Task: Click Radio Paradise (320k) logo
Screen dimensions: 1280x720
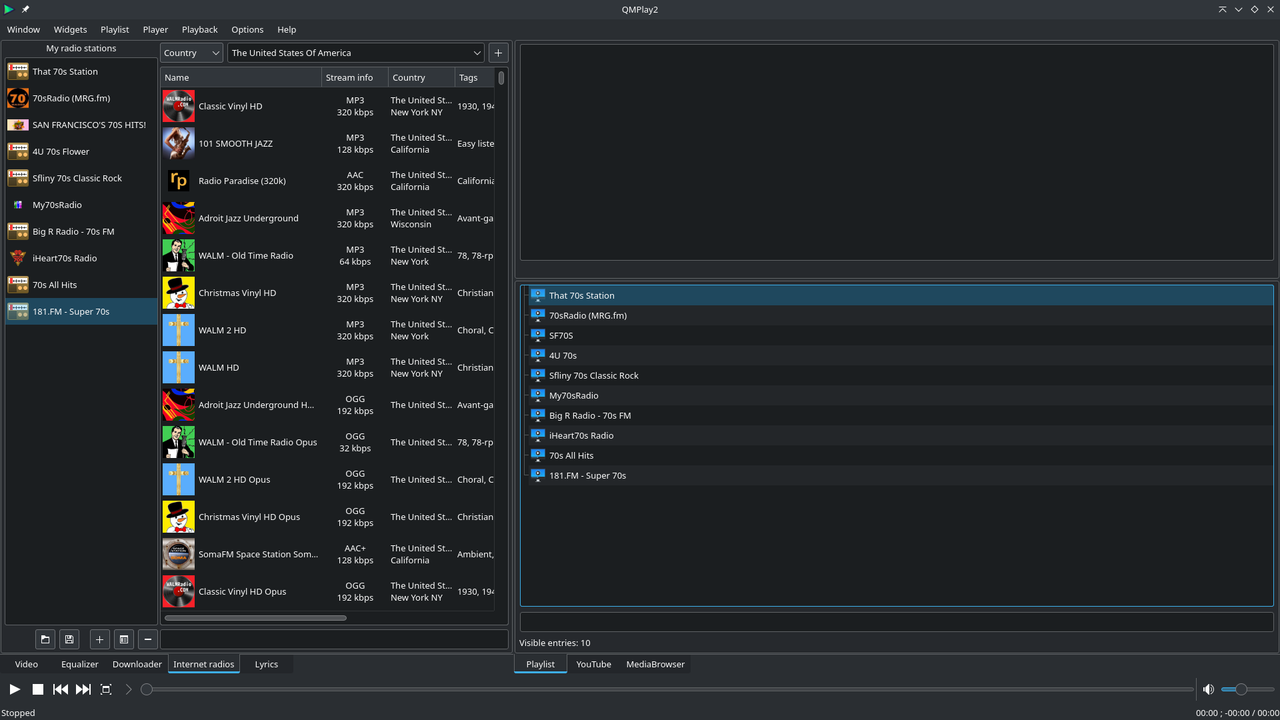Action: (x=178, y=181)
